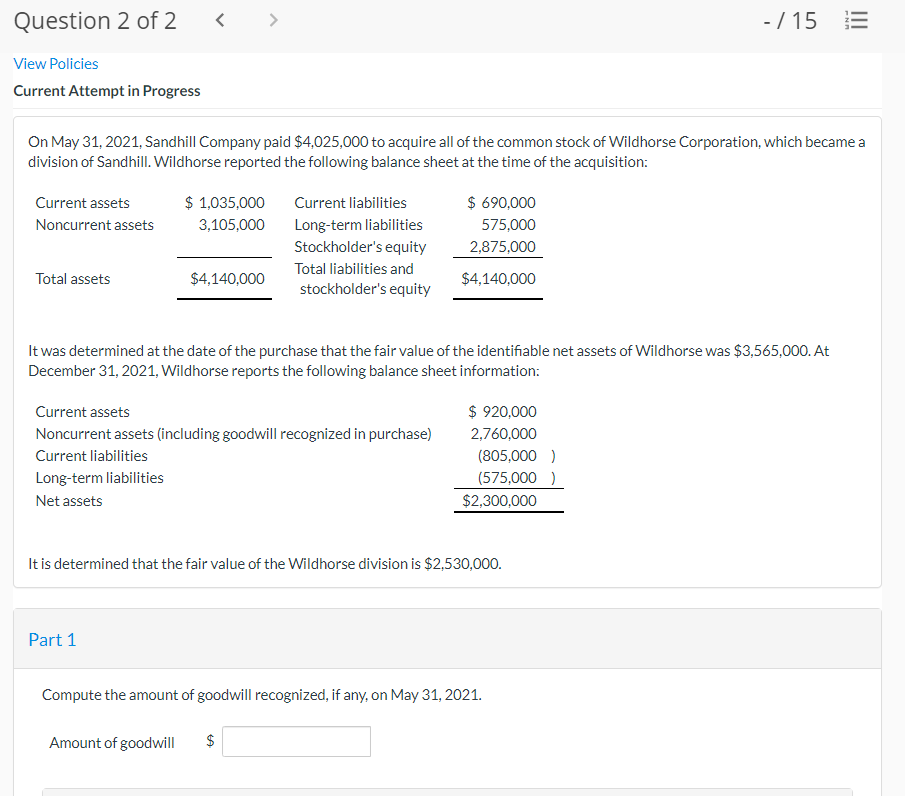This screenshot has height=796, width=905.
Task: Click the dollar sign beside the answer box
Action: 209,740
